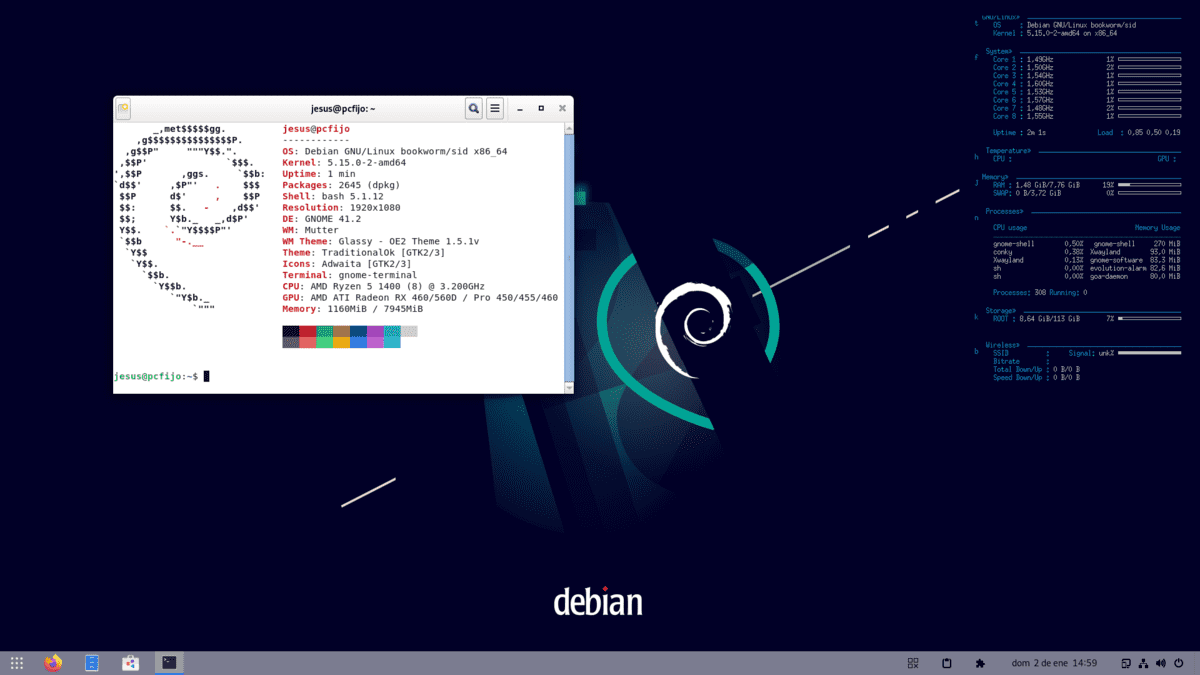This screenshot has width=1200, height=675.
Task: Maximize the terminal window
Action: [541, 108]
